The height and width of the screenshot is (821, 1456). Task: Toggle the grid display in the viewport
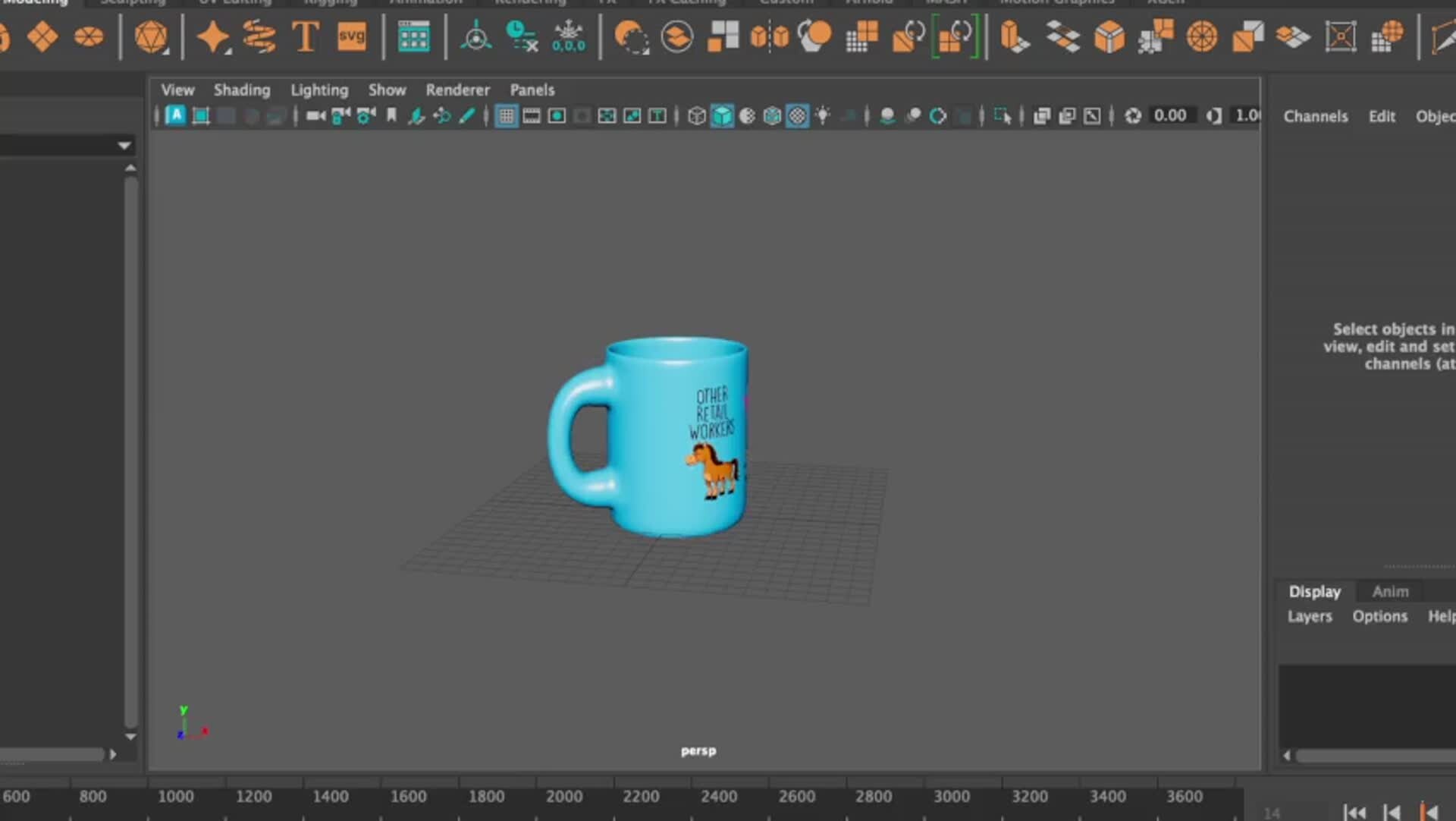click(x=506, y=115)
